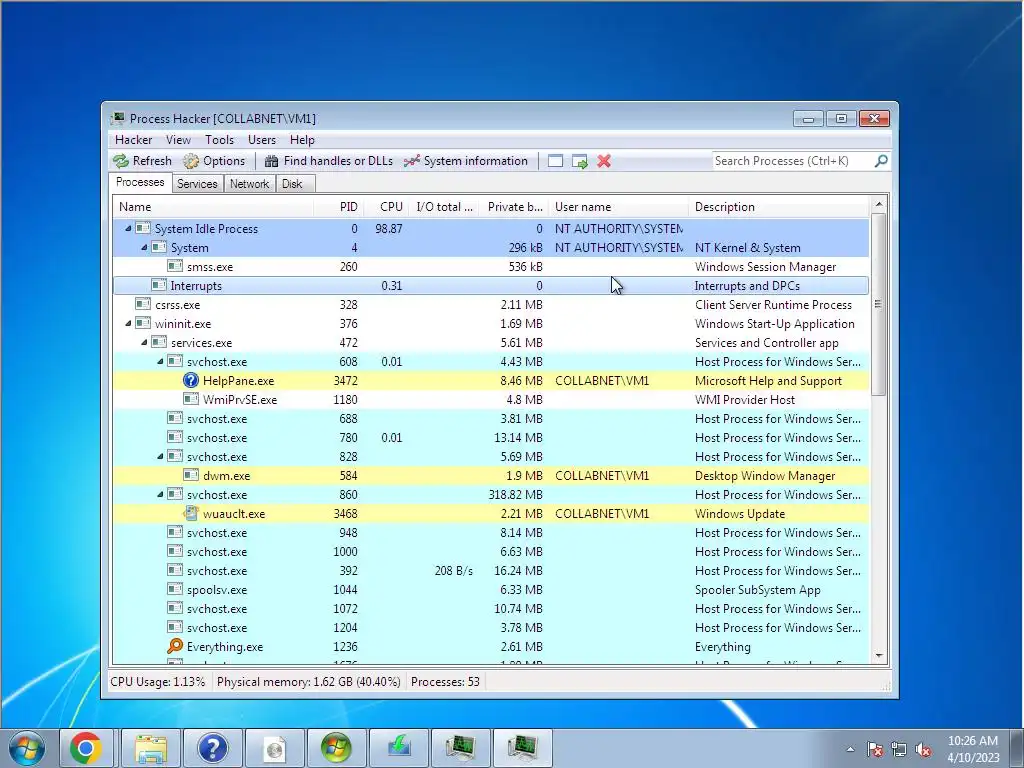Screen dimensions: 1024x768
Task: Select the Processes tab
Action: (140, 182)
